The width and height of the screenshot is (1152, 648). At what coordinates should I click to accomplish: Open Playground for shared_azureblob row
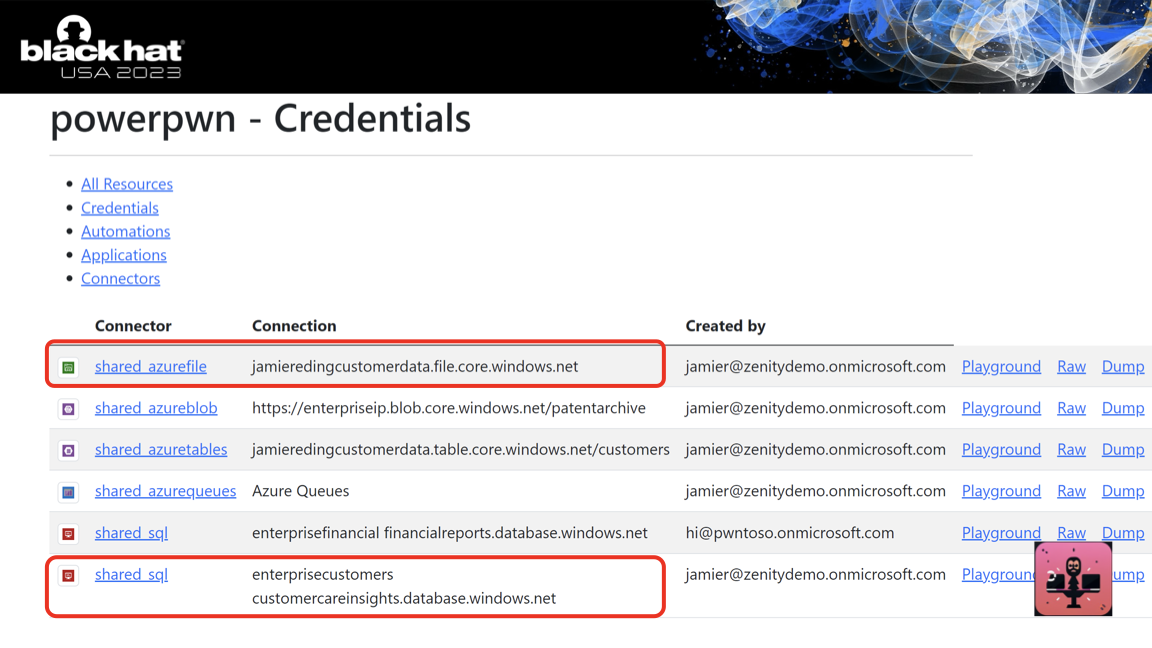click(x=1001, y=408)
